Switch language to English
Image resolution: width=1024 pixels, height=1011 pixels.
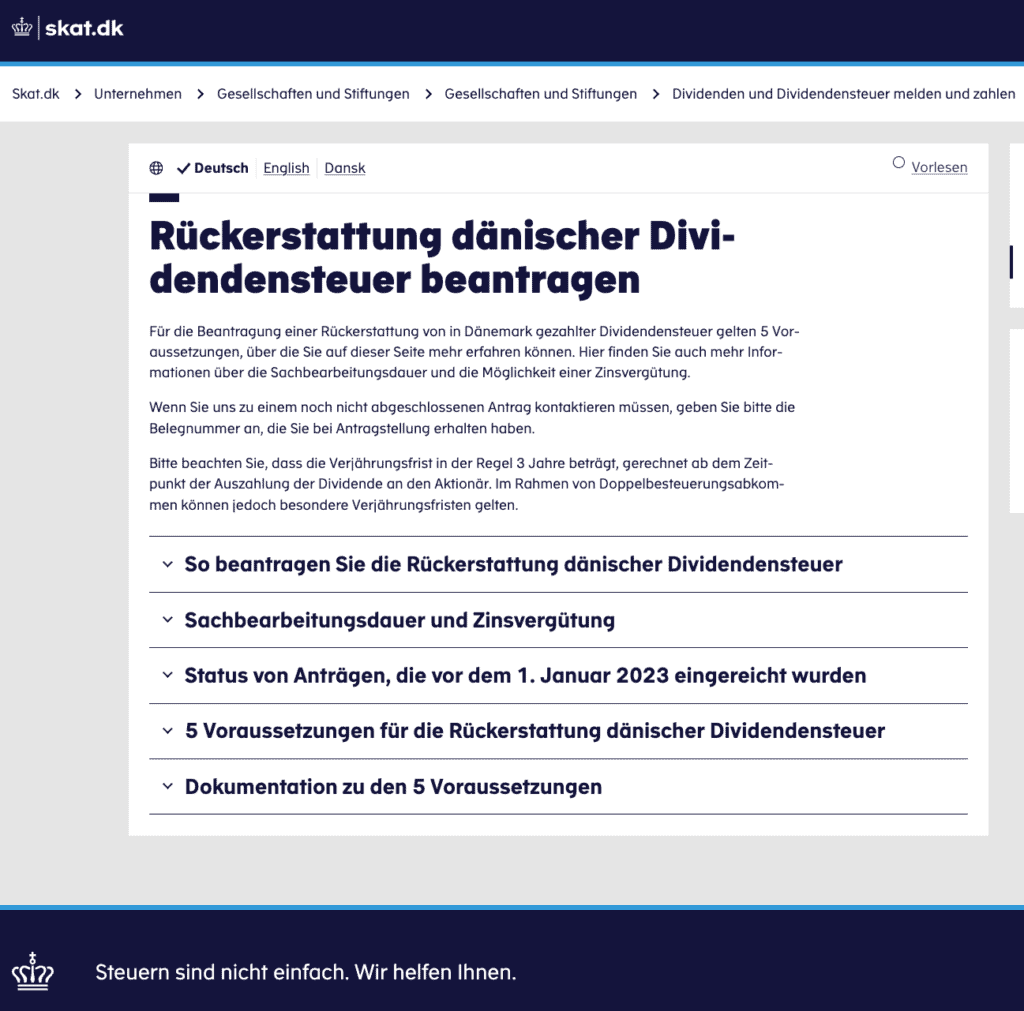286,168
